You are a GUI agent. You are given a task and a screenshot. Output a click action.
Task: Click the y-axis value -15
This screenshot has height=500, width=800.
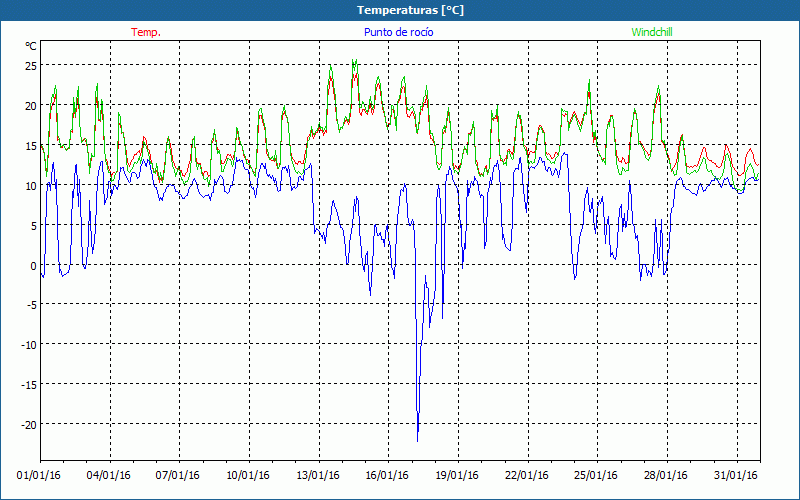29,385
